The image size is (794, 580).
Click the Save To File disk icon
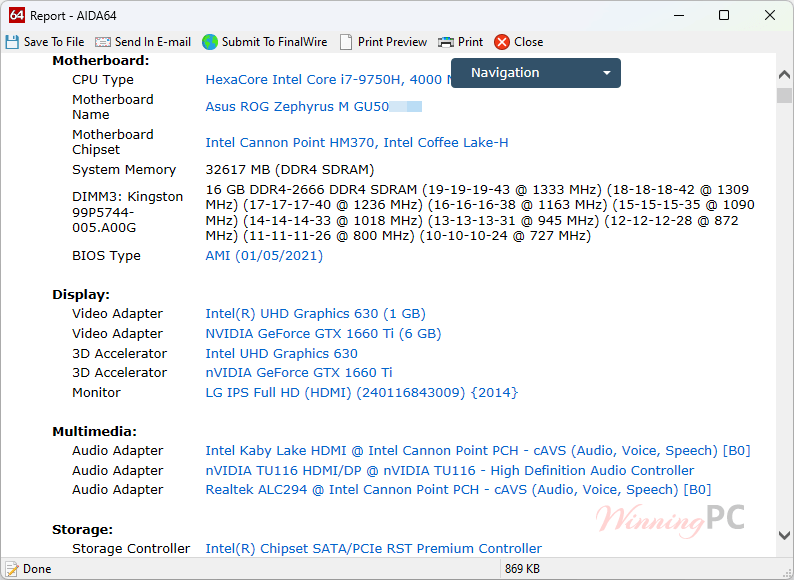tap(12, 42)
